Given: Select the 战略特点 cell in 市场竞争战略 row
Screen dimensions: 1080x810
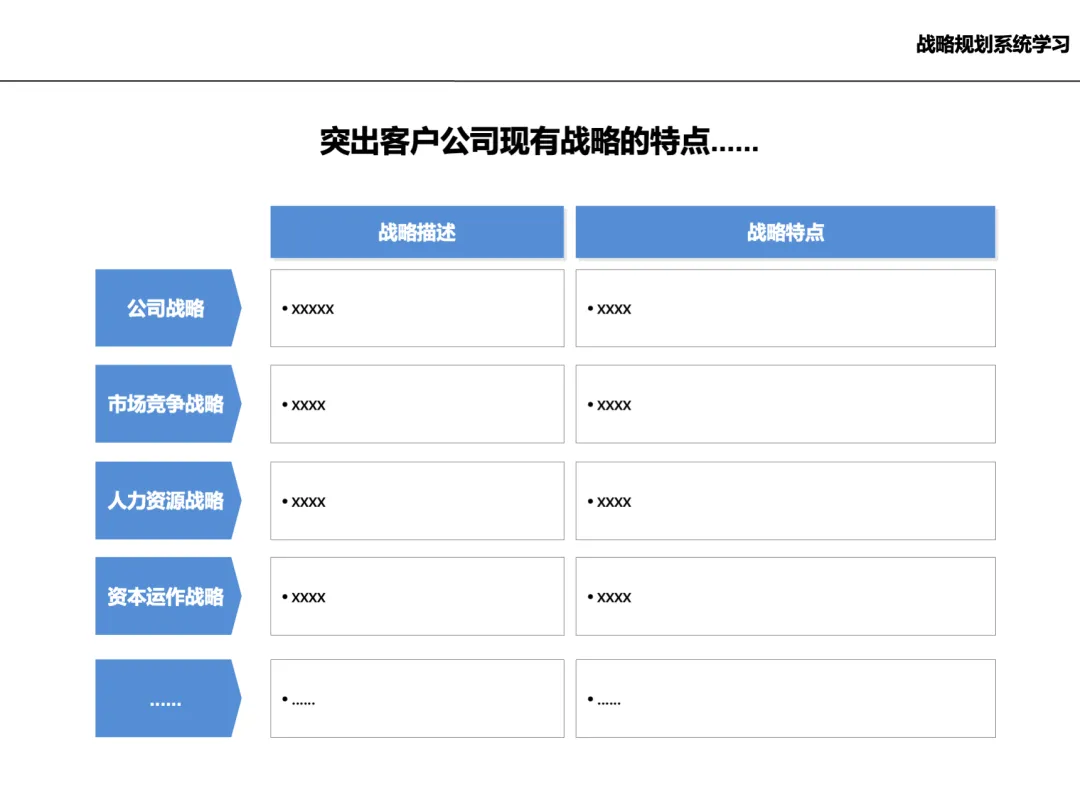Looking at the screenshot, I should coord(785,404).
